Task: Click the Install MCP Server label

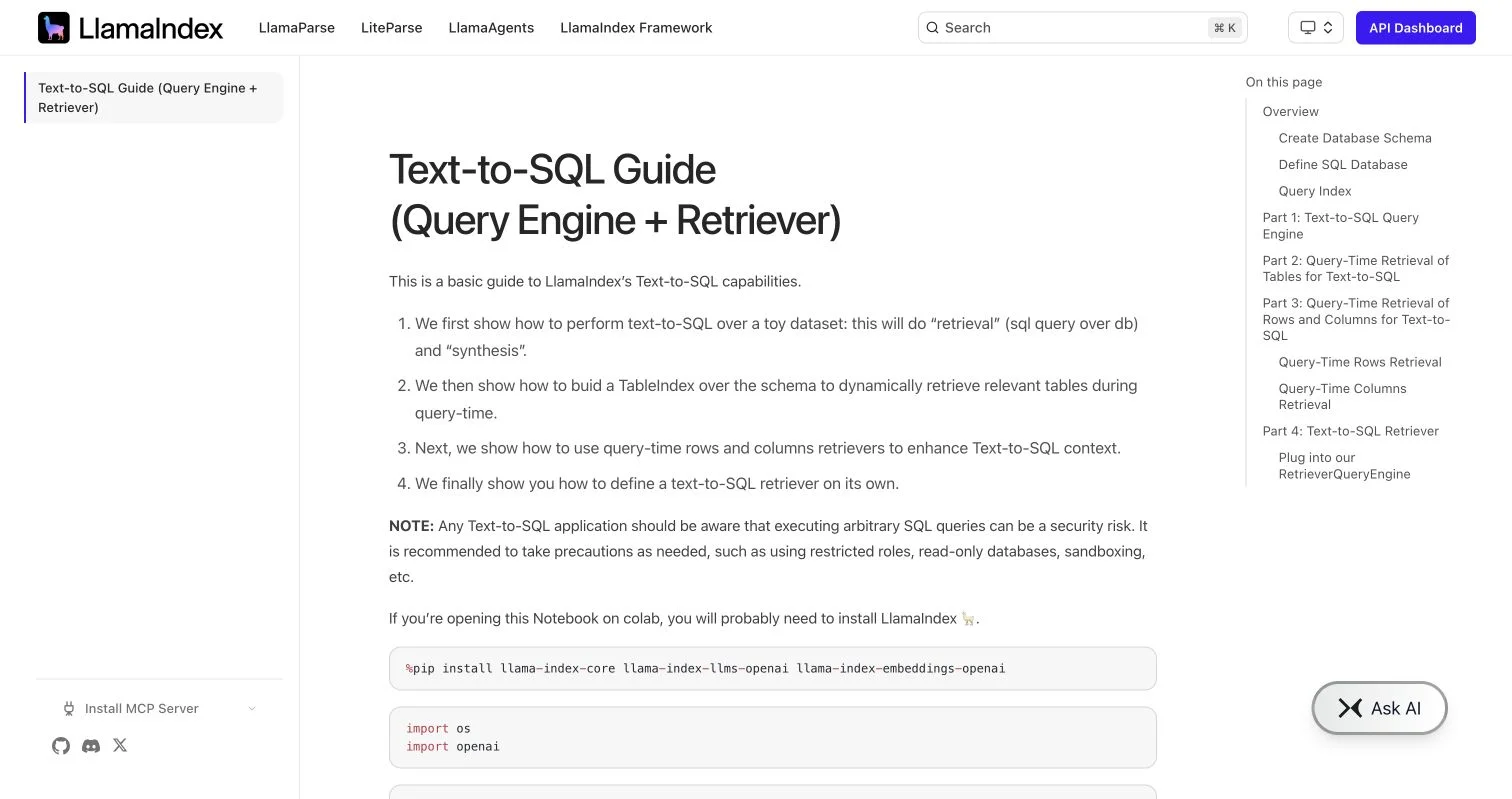Action: pyautogui.click(x=142, y=708)
